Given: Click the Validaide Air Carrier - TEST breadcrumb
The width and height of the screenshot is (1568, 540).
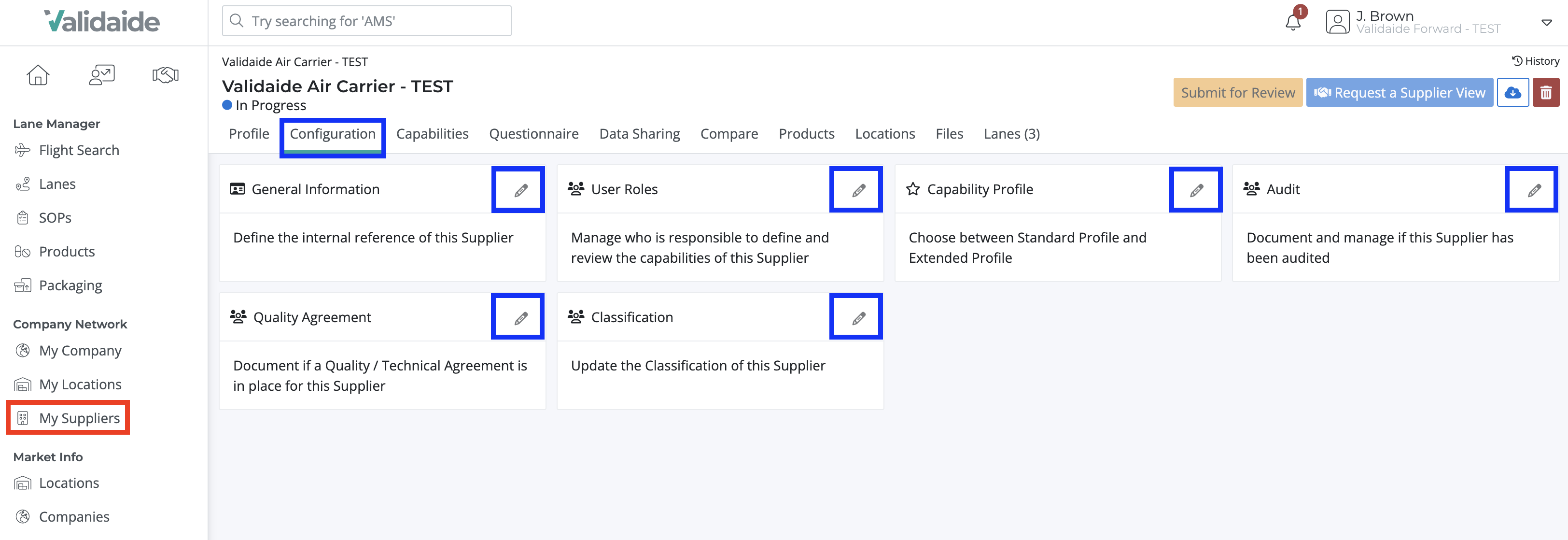Looking at the screenshot, I should pyautogui.click(x=294, y=61).
